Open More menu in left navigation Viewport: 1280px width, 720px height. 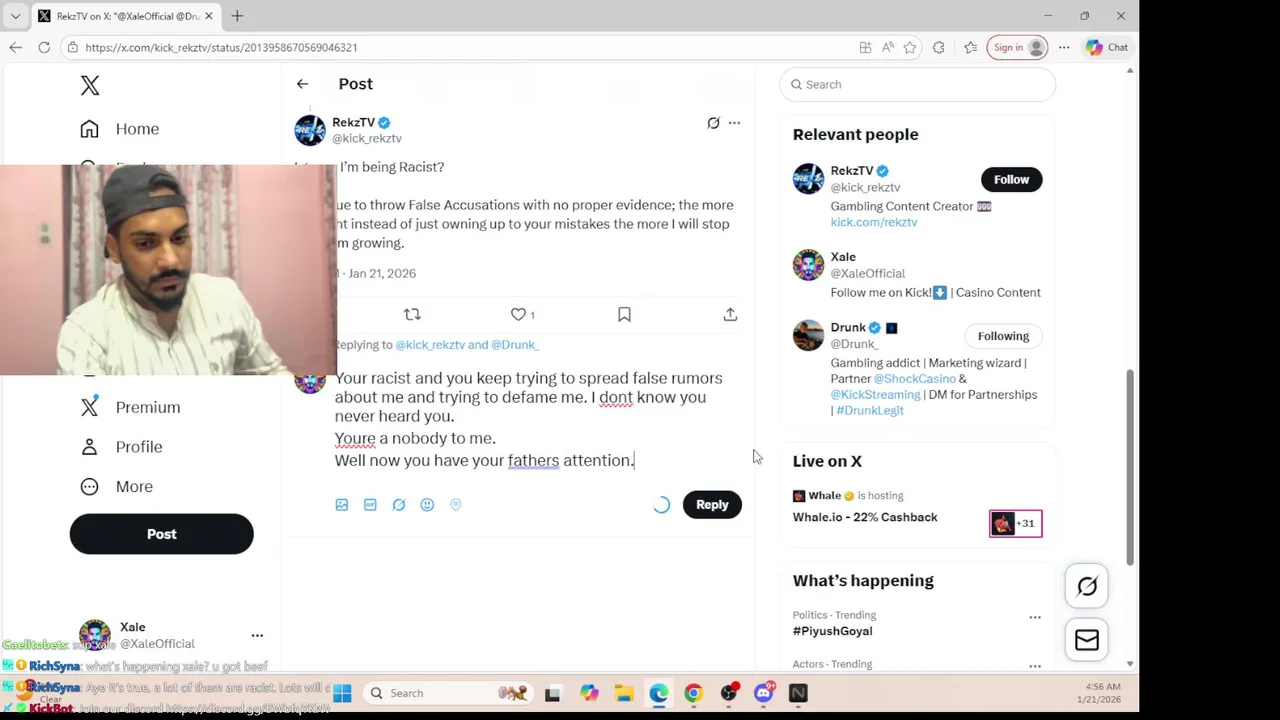coord(117,486)
